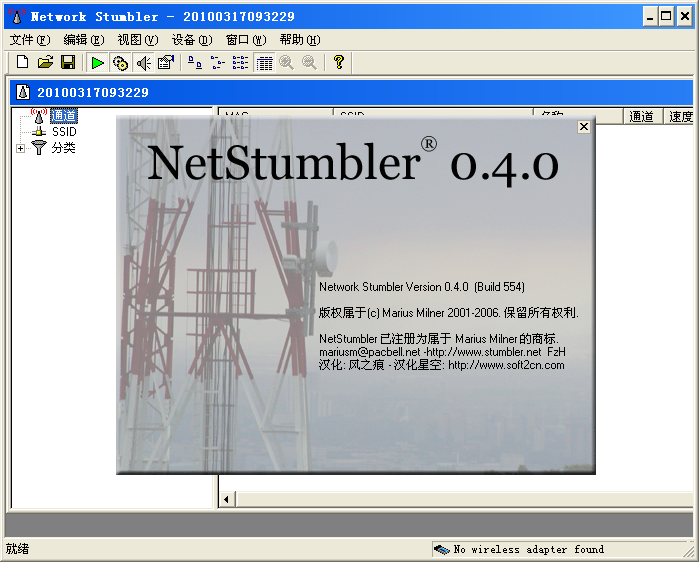Image resolution: width=699 pixels, height=562 pixels.
Task: Select the 通道 channel tree item
Action: tap(63, 116)
